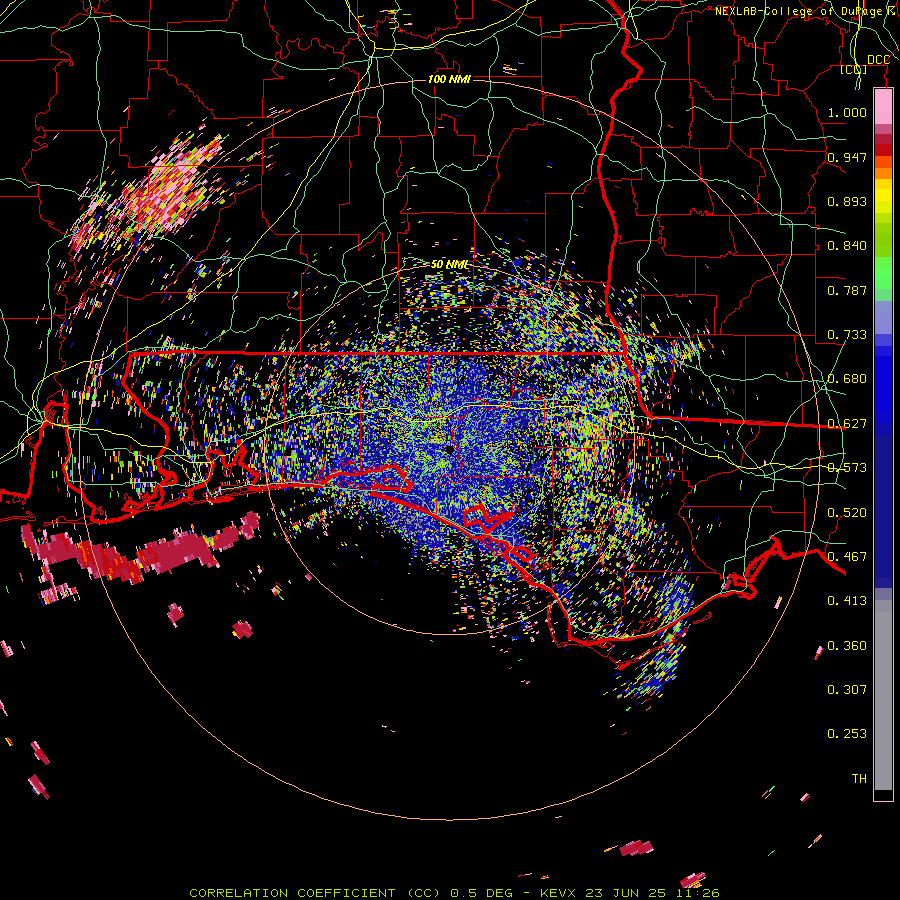Select the 0.893 color scale value
This screenshot has height=900, width=900.
click(847, 201)
